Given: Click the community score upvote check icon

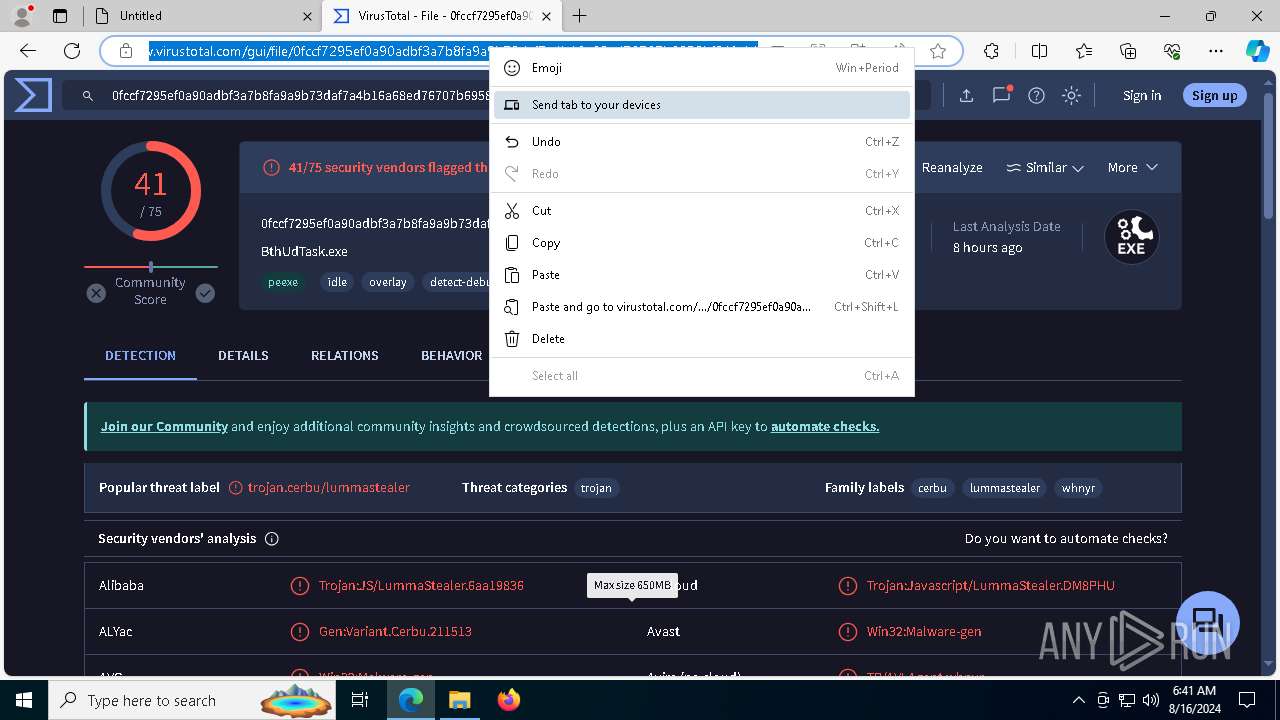Looking at the screenshot, I should [x=205, y=293].
